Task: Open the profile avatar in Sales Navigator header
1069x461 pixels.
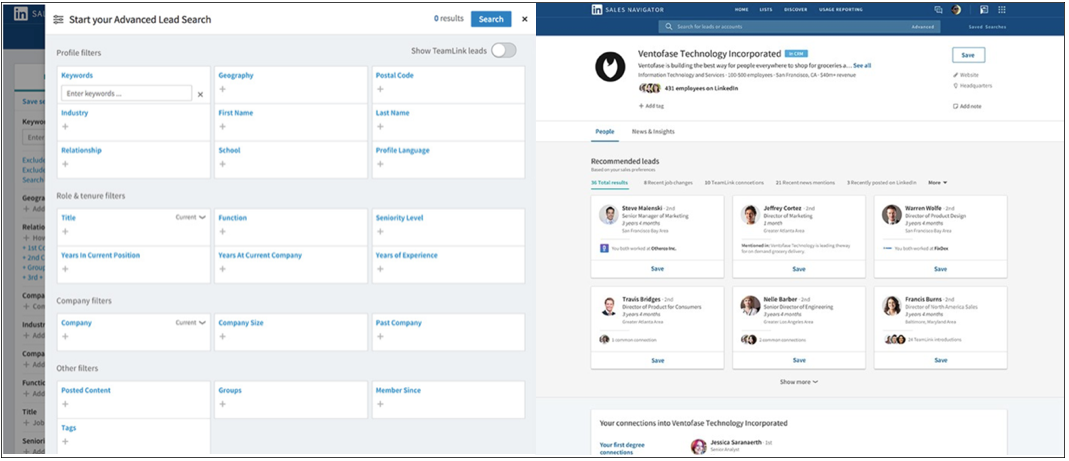Action: coord(957,10)
